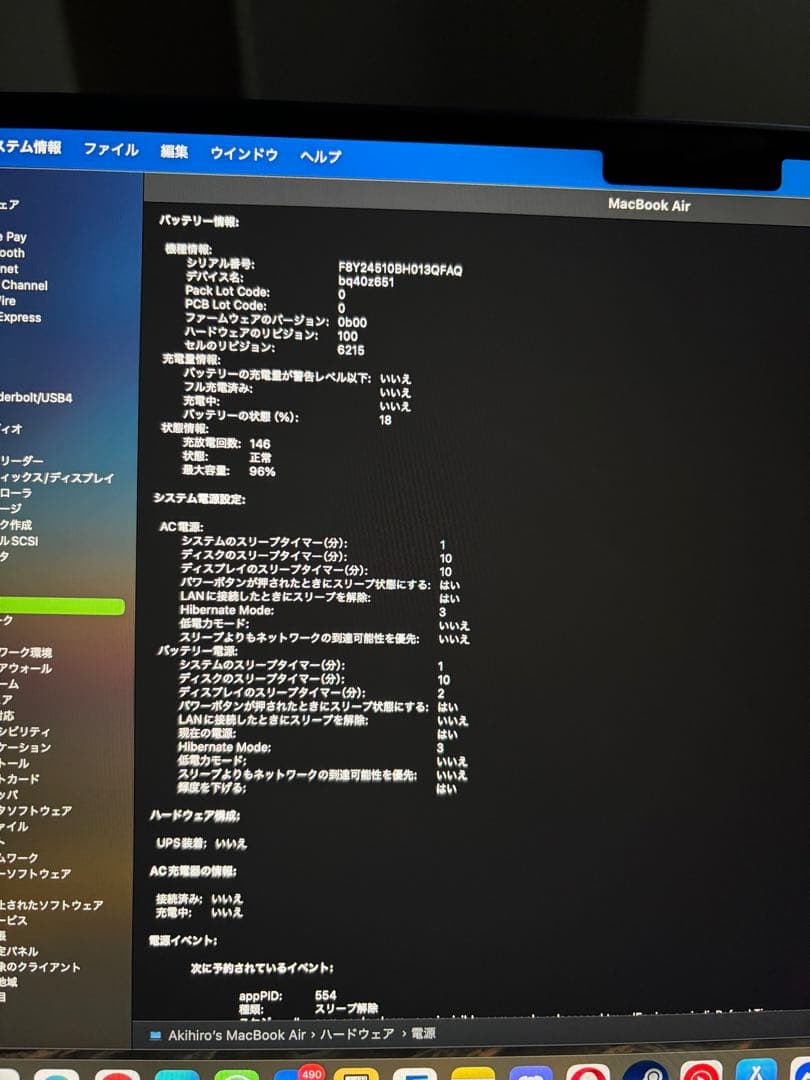Screen dimensions: 810x1080
Task: Open the ウインドウ menu
Action: click(243, 154)
